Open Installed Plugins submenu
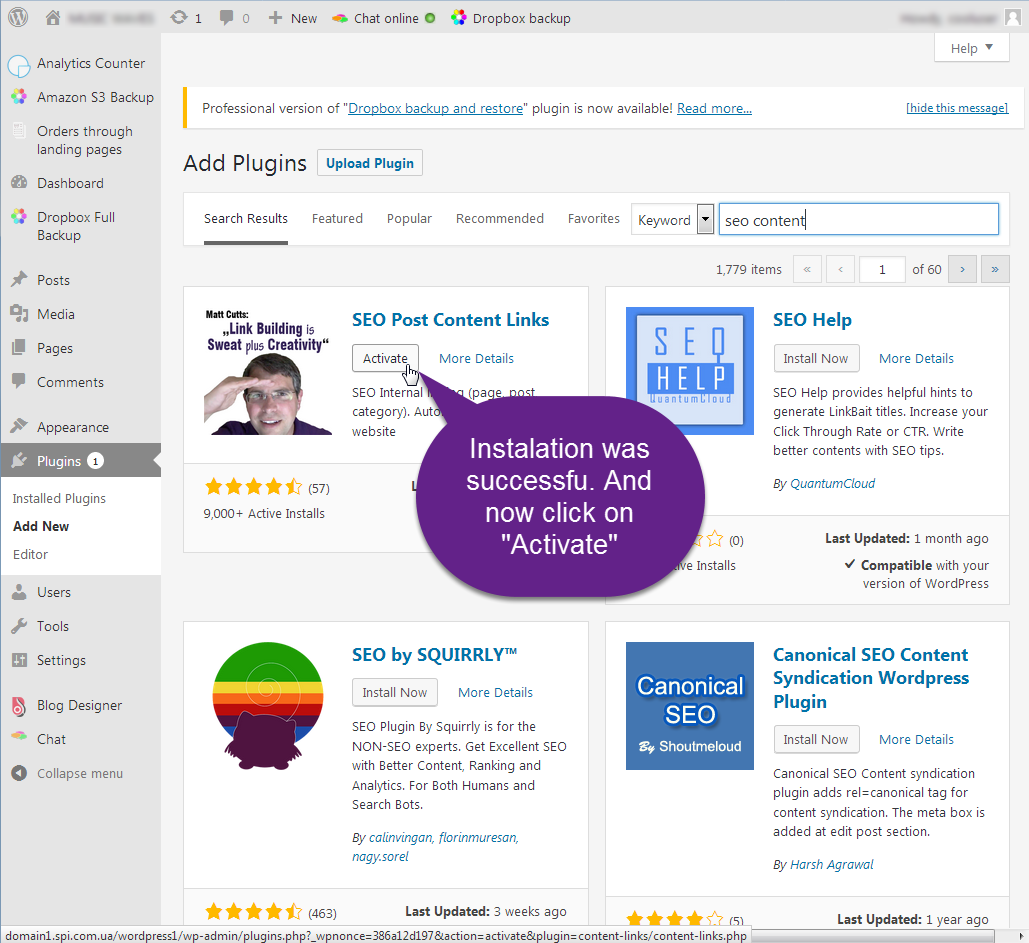 coord(59,499)
